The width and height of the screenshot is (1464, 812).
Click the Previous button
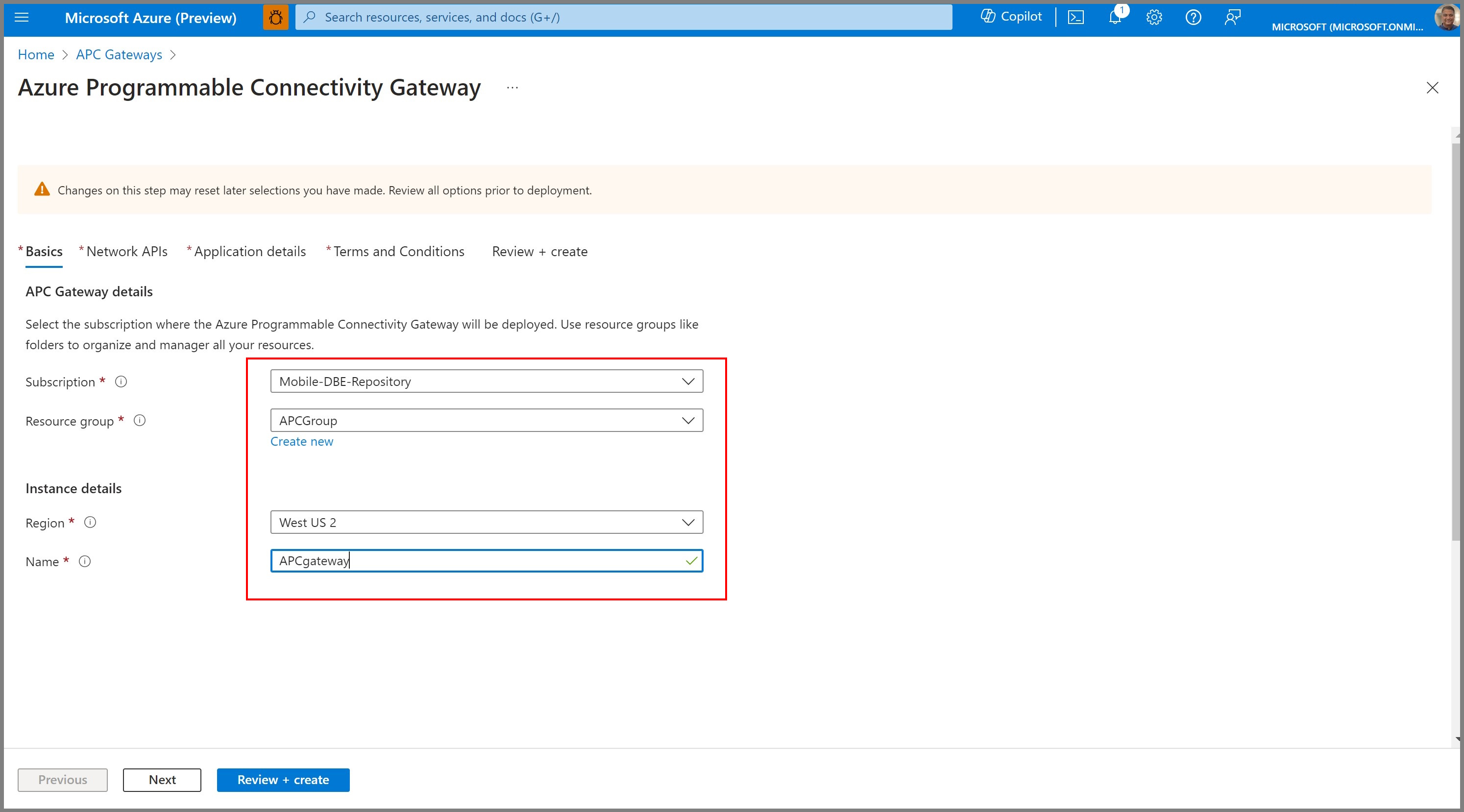(x=63, y=780)
